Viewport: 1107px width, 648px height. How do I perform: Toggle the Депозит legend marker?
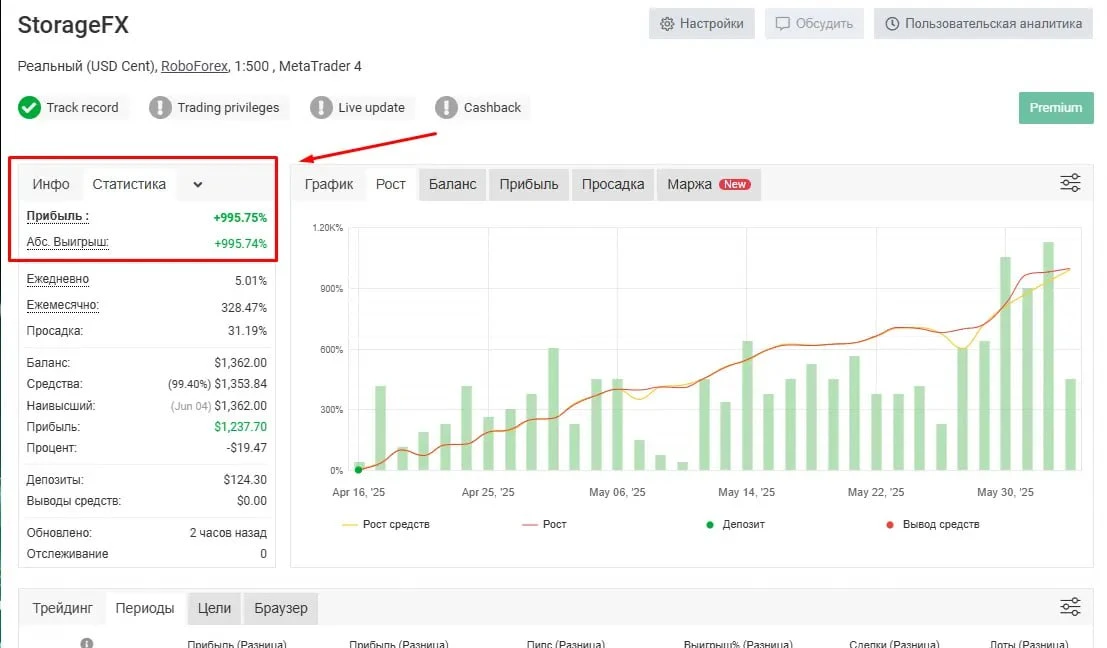pyautogui.click(x=735, y=524)
